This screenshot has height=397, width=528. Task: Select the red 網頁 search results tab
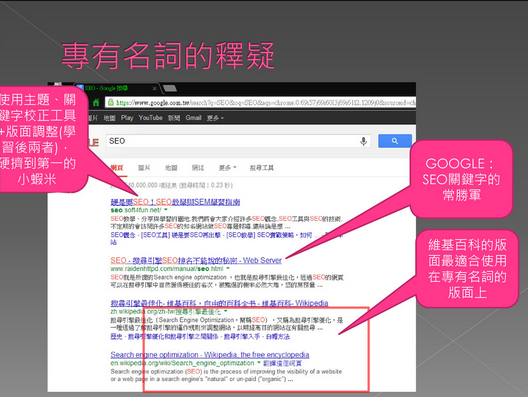(117, 168)
